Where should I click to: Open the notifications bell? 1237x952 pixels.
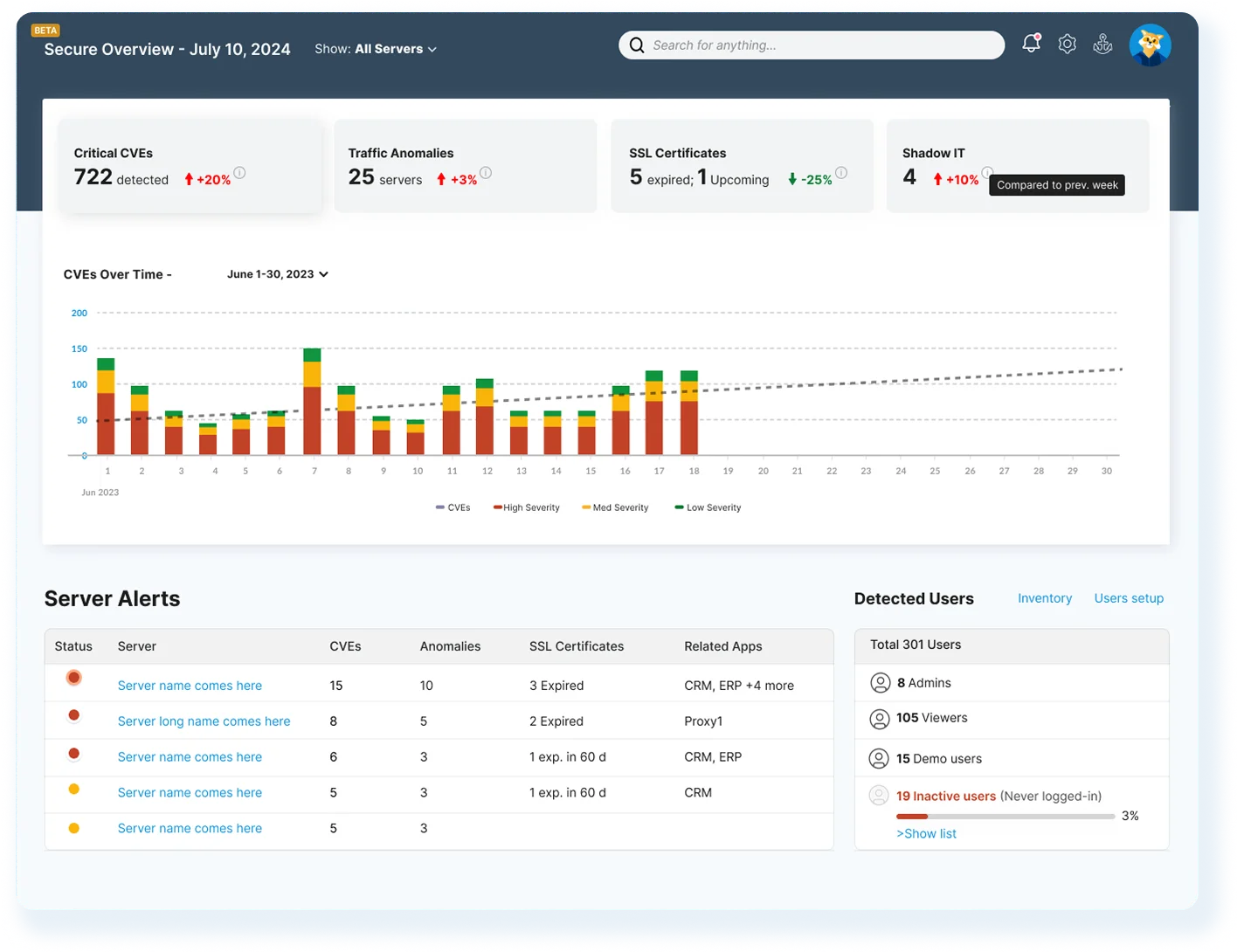pos(1031,45)
